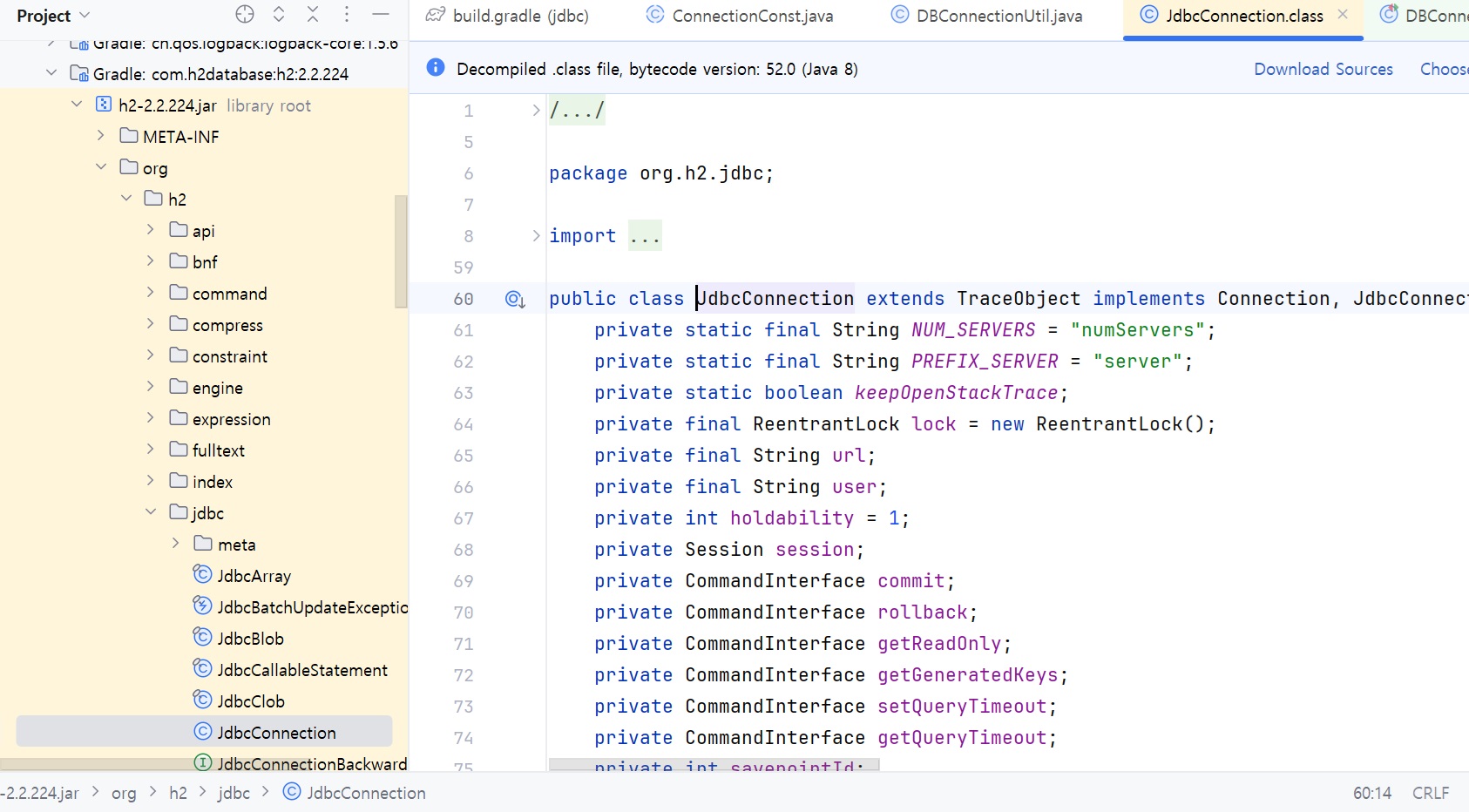Click the Select Opened File target icon
1469x812 pixels.
click(x=245, y=15)
